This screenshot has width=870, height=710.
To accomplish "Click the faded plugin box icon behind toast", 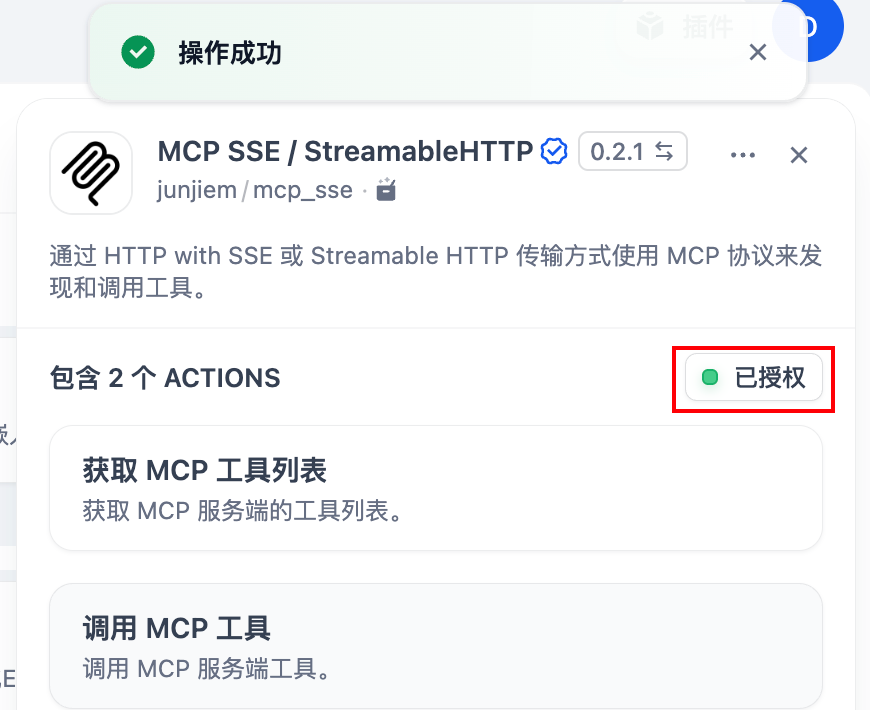I will (650, 26).
